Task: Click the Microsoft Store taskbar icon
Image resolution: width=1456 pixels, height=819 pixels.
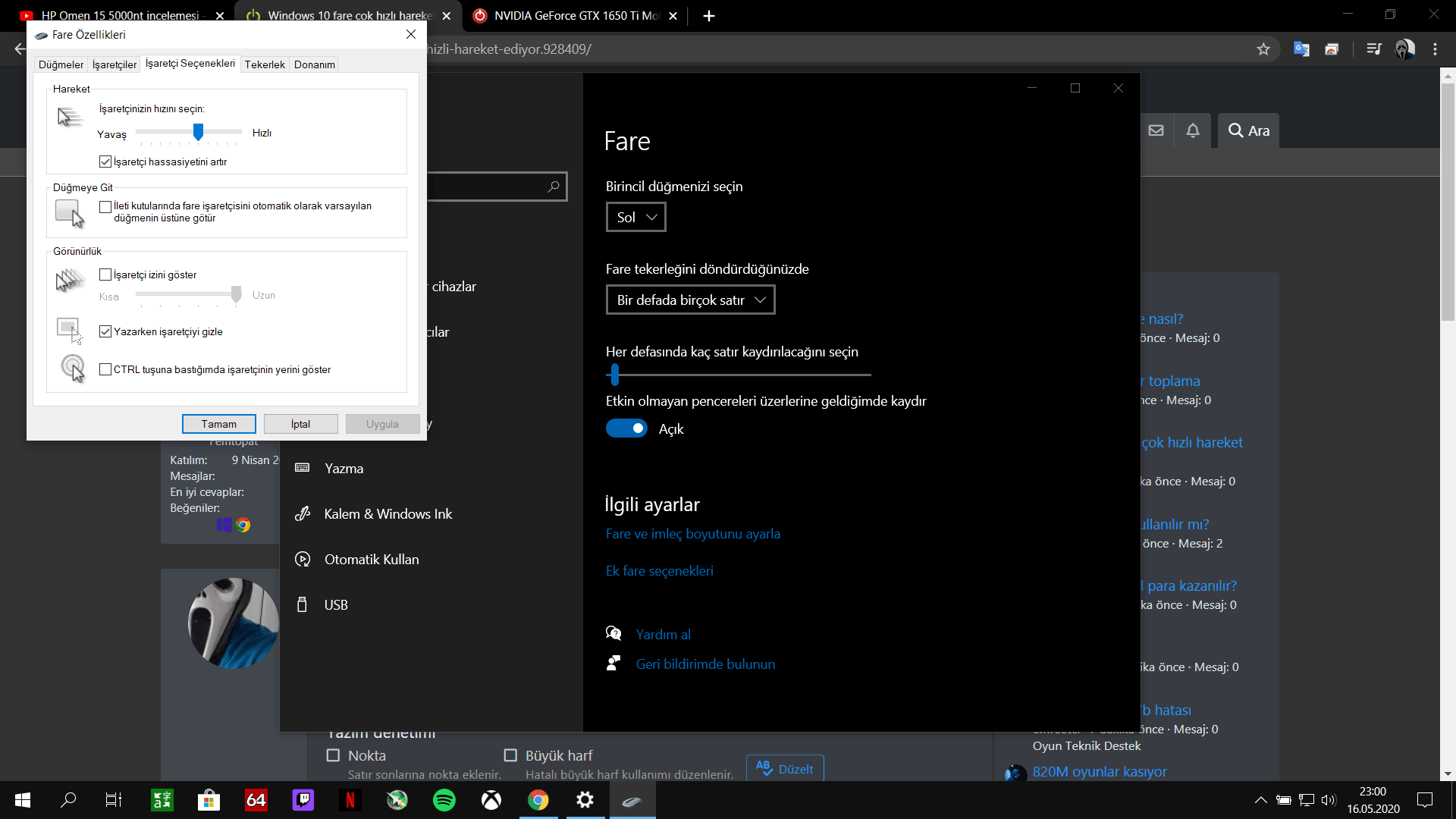Action: point(209,800)
